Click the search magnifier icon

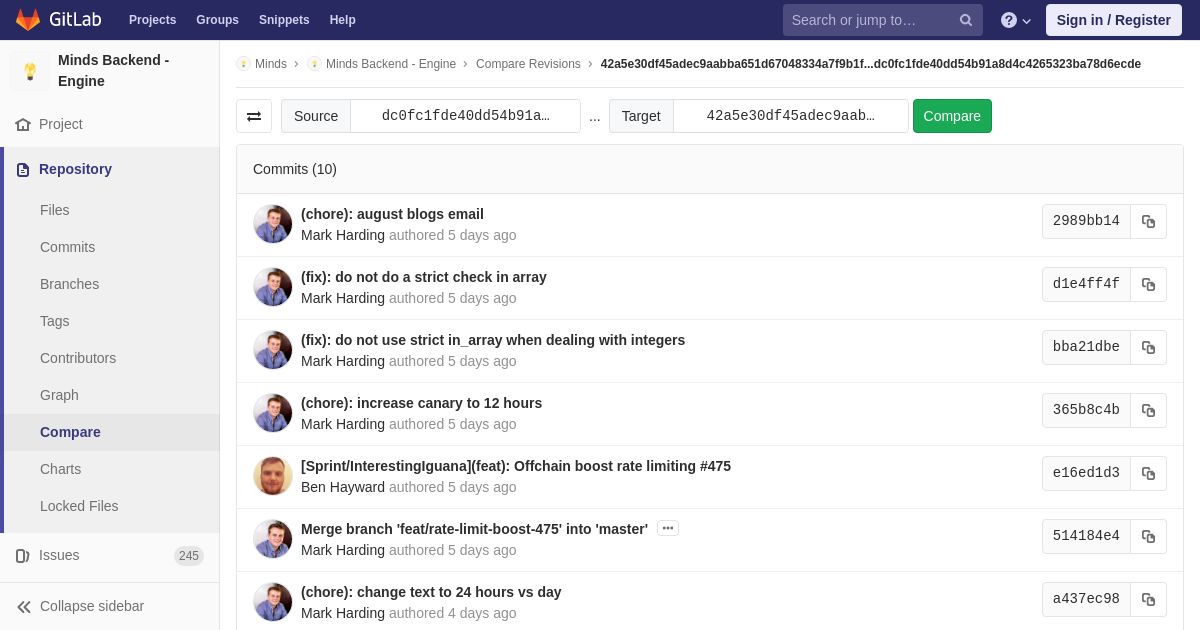(965, 20)
